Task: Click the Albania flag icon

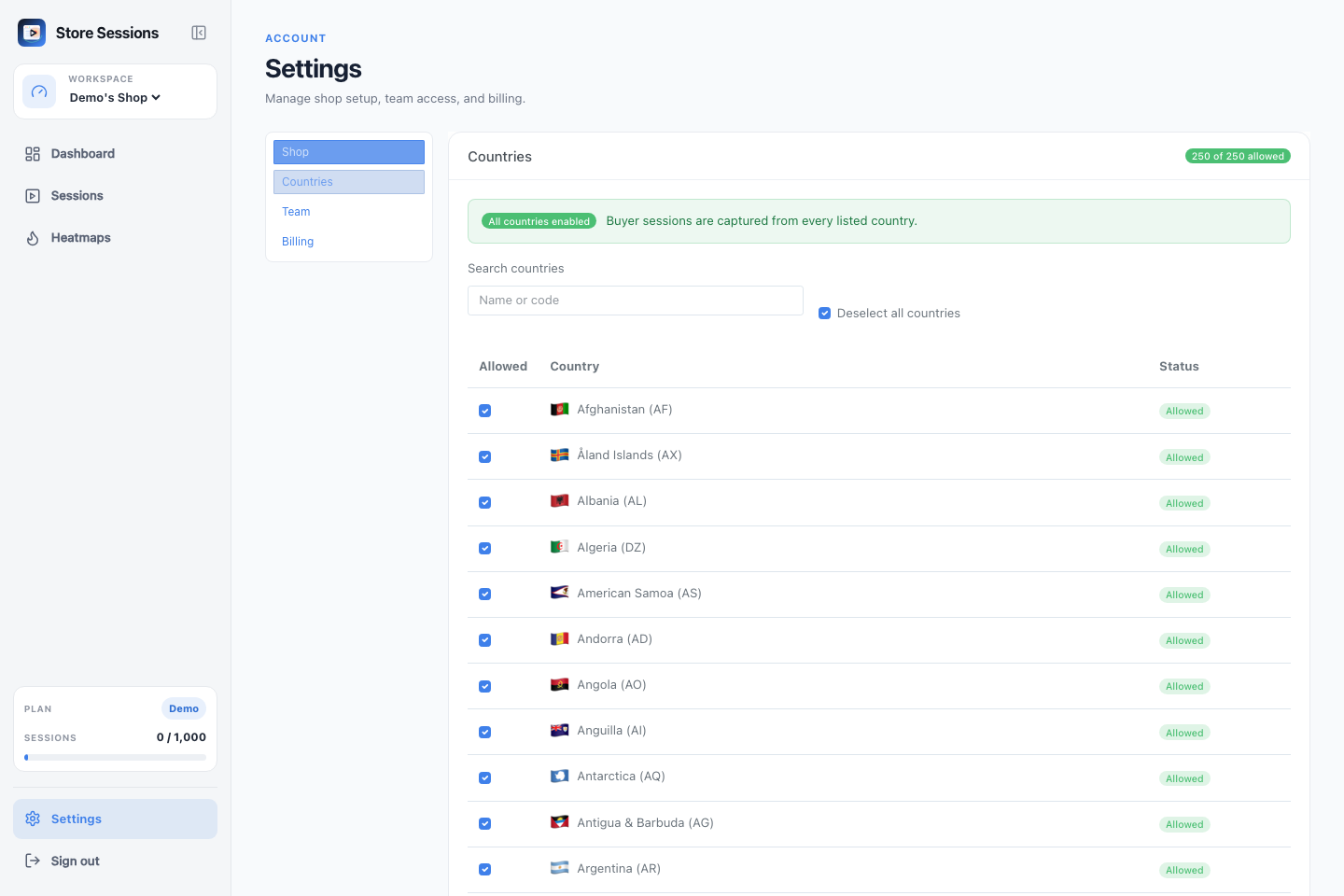Action: (560, 500)
